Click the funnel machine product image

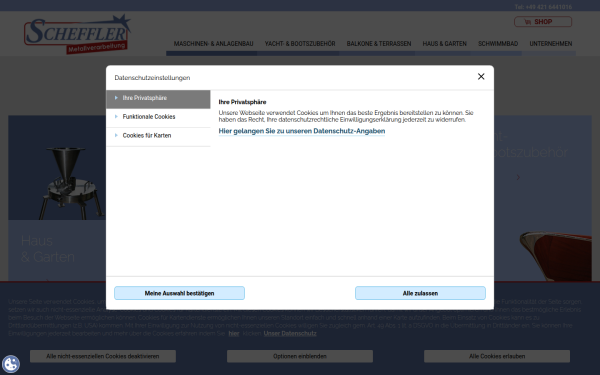[x=71, y=183]
